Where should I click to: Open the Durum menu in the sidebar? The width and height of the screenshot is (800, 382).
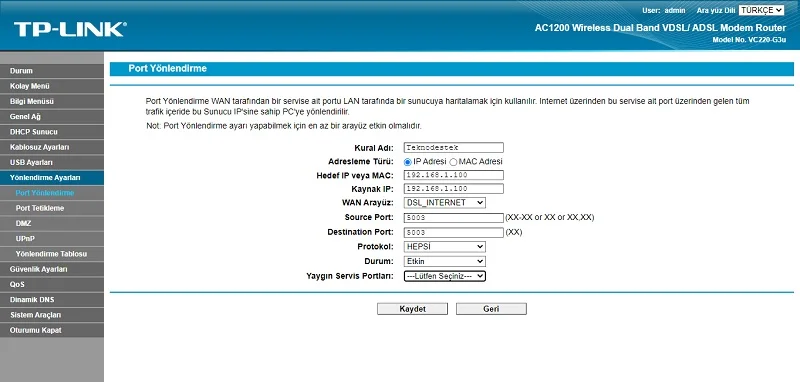coord(52,71)
